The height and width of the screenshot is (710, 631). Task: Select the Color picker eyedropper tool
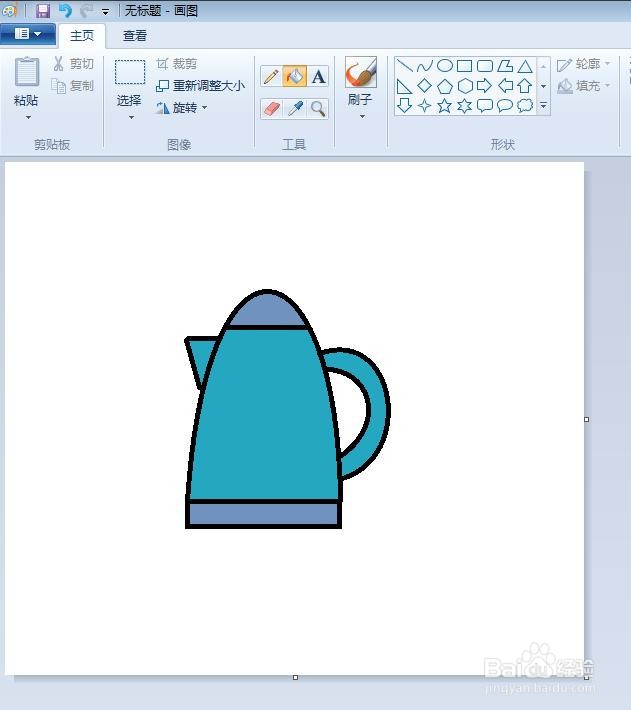tap(295, 109)
